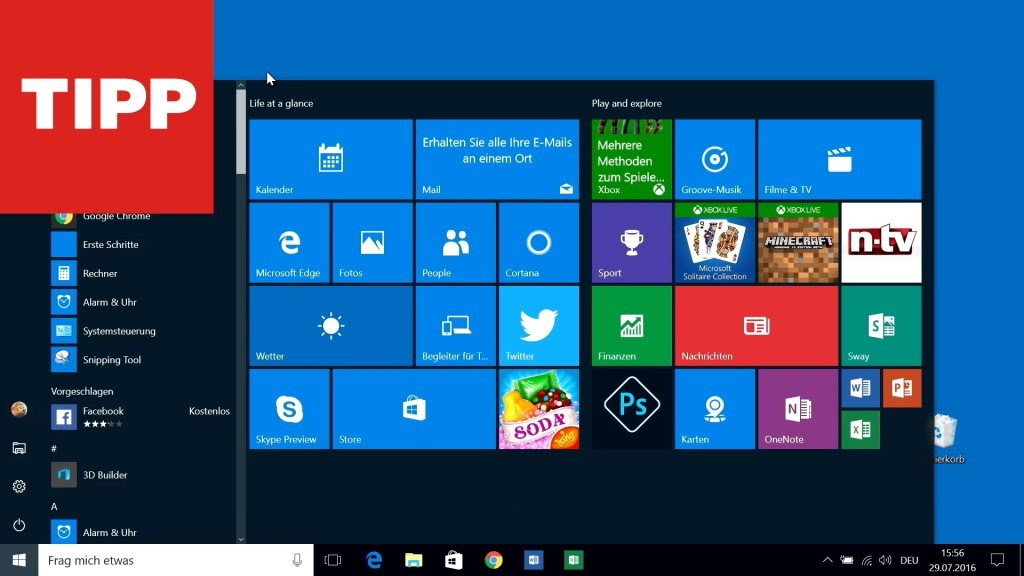Screen dimensions: 1024x576
Task: Open the Cortana tile
Action: coord(539,242)
